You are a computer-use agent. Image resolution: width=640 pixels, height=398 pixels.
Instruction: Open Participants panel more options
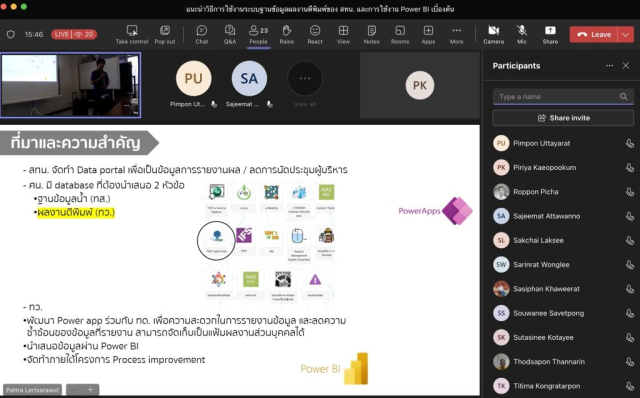click(x=609, y=66)
